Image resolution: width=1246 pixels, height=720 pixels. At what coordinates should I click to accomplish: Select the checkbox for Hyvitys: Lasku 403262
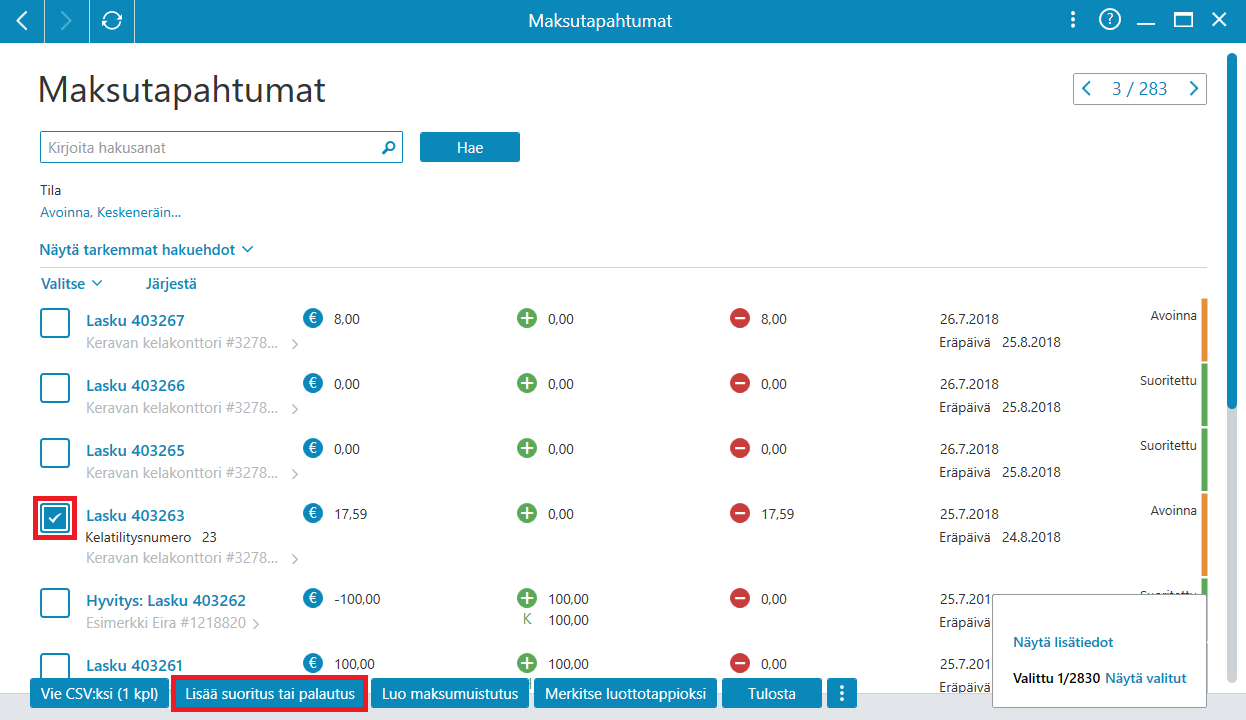coord(55,603)
